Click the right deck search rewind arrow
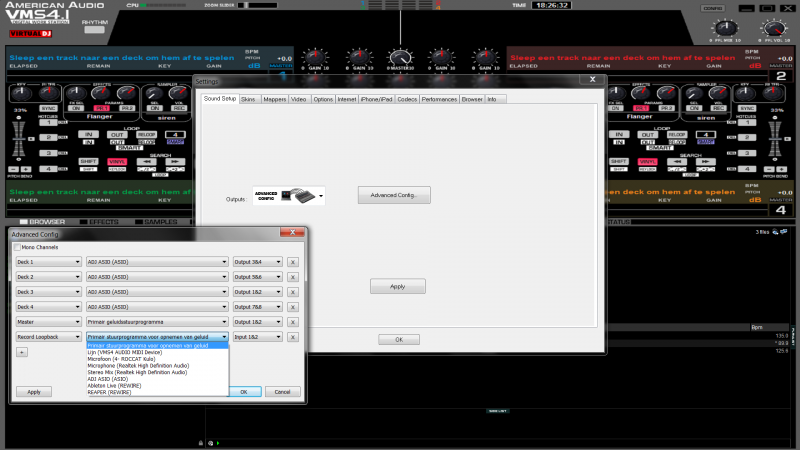 (677, 162)
